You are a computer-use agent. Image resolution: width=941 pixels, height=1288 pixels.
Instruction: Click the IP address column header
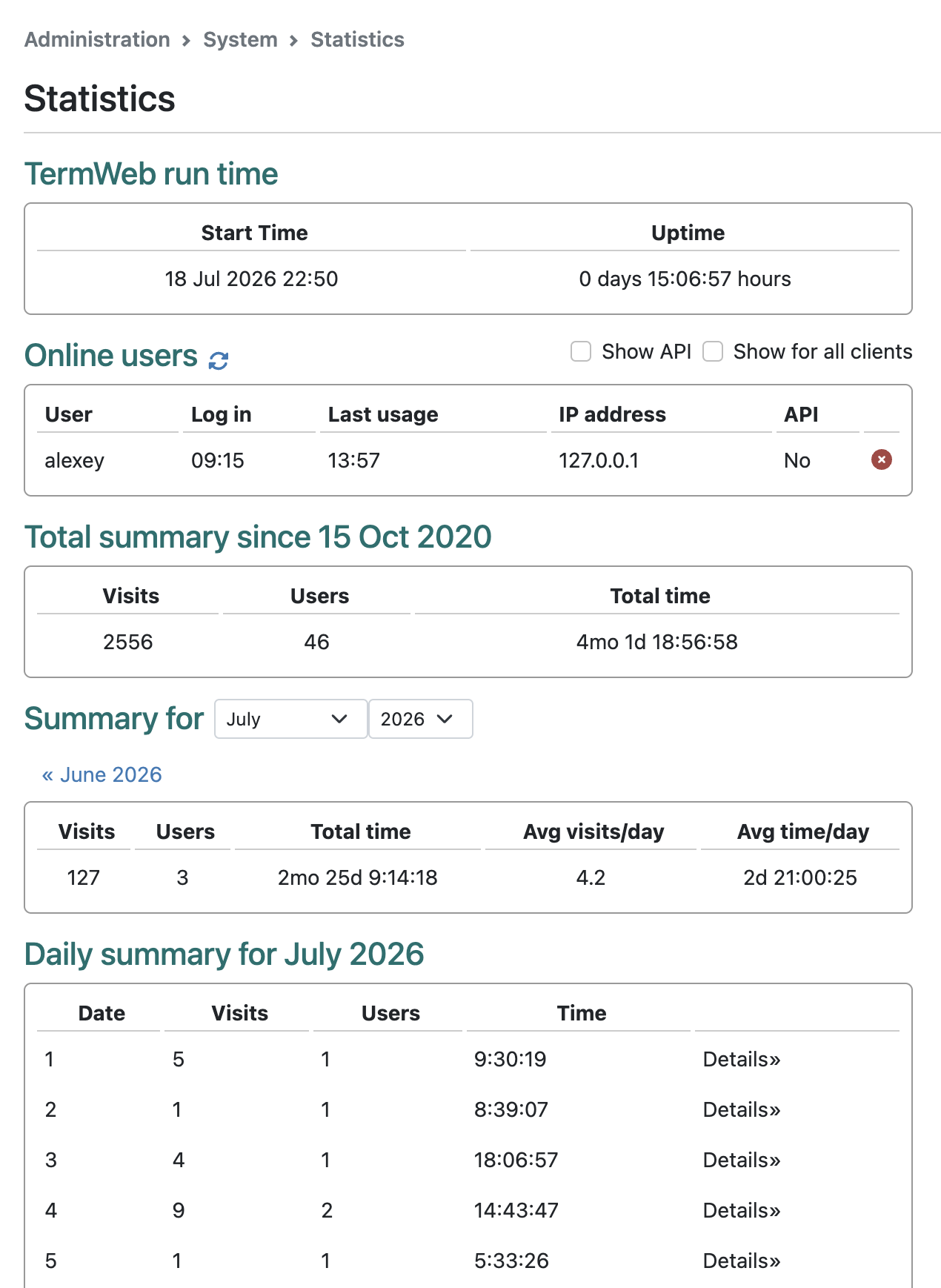[x=612, y=414]
